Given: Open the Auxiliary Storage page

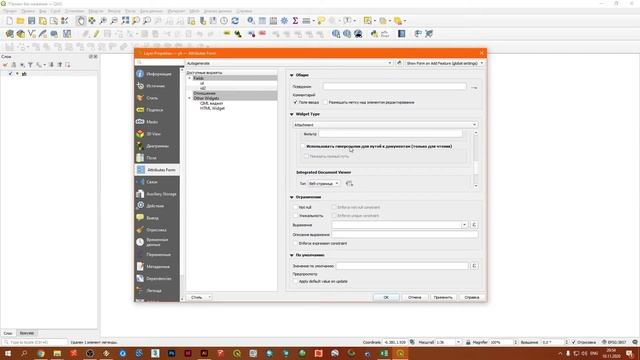Looking at the screenshot, I should [157, 194].
